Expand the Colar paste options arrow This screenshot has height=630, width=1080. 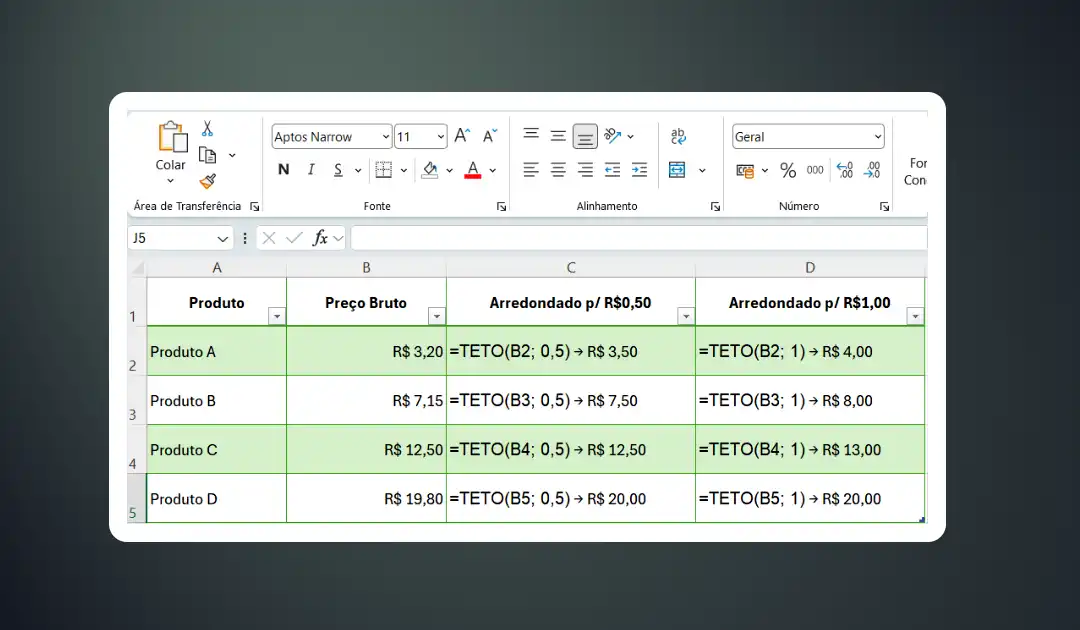tap(170, 181)
